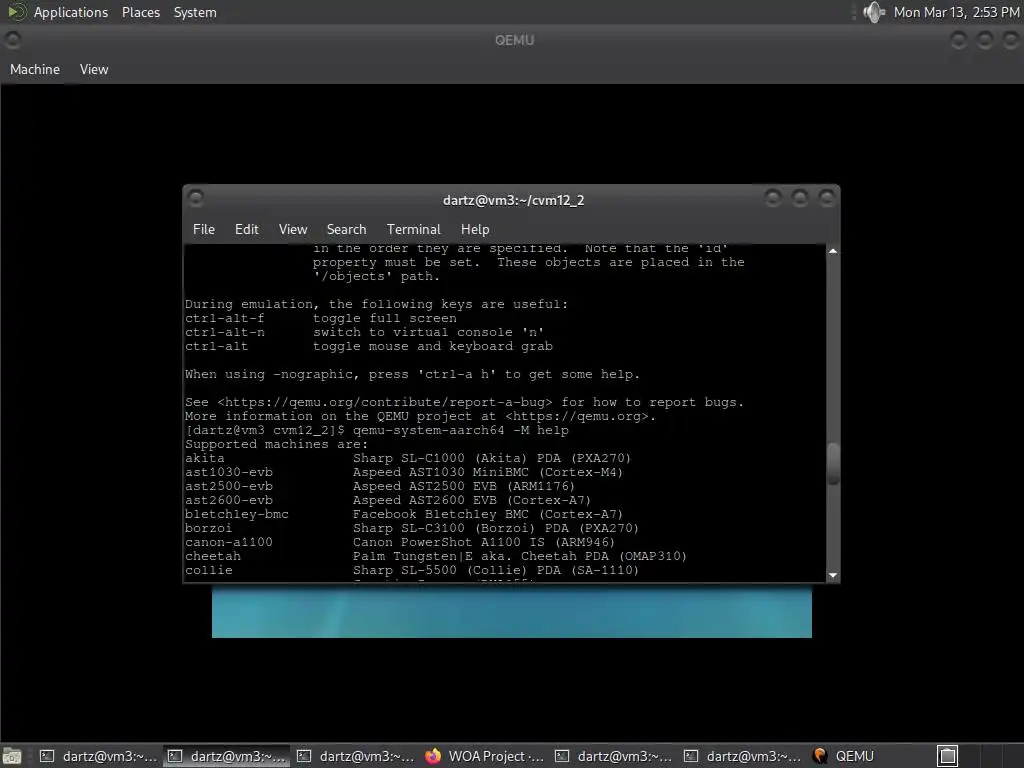Image resolution: width=1024 pixels, height=768 pixels.
Task: Click the Applications menu logo icon
Action: coord(17,12)
